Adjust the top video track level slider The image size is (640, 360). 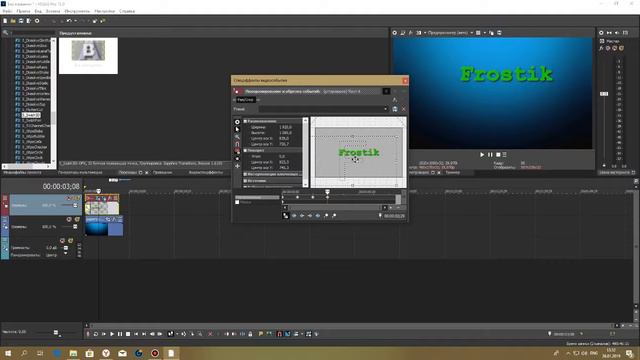75,205
